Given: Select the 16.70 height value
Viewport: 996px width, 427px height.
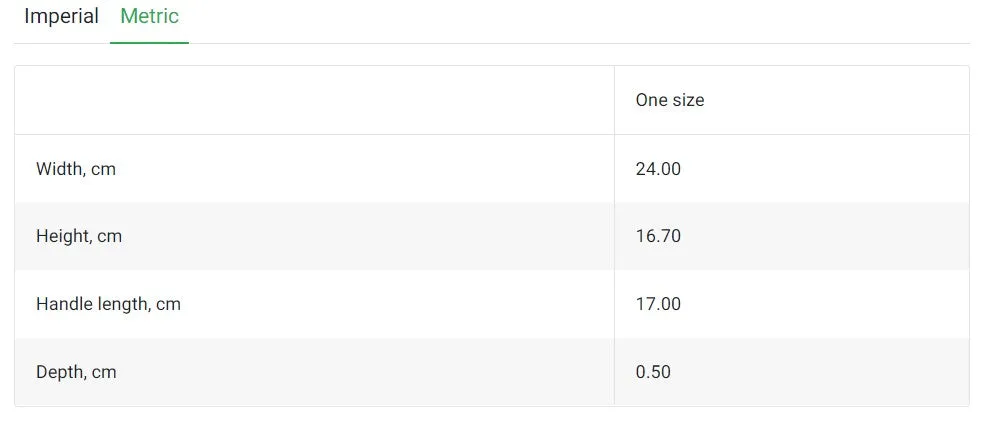Looking at the screenshot, I should 658,236.
